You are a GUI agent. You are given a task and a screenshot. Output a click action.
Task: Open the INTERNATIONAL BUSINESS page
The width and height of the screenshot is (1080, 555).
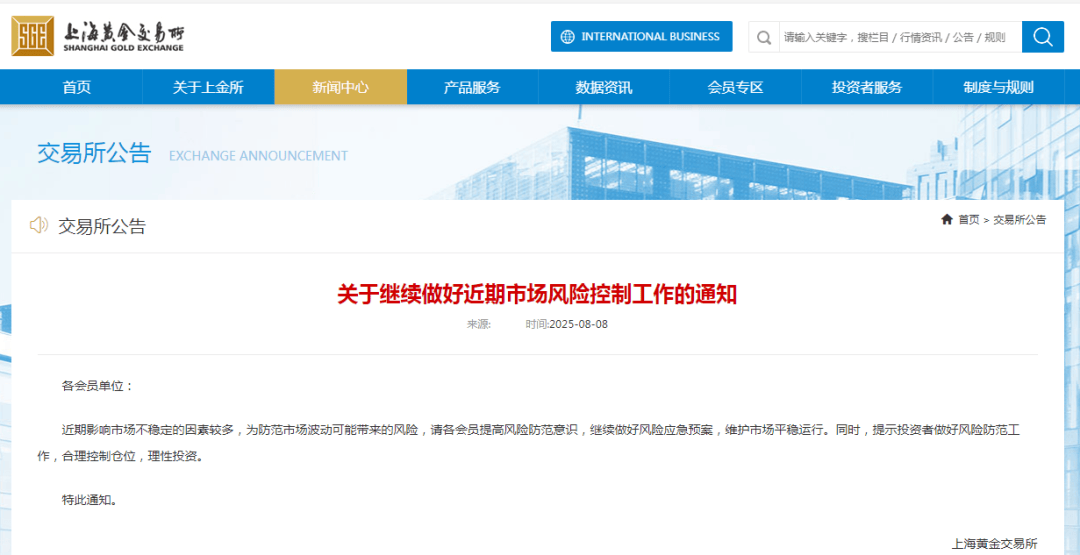[x=641, y=36]
